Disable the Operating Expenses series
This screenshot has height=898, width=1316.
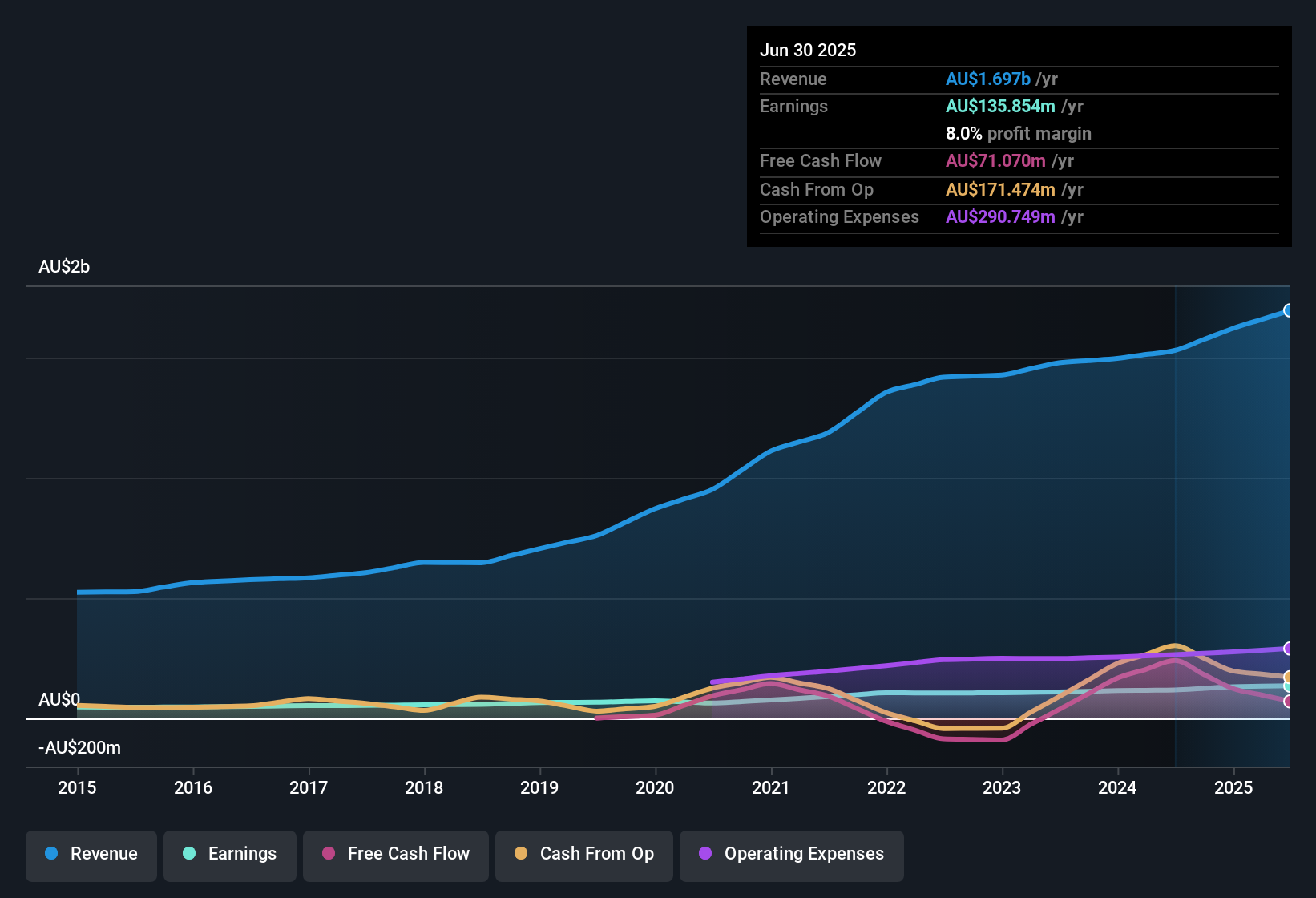[x=792, y=854]
